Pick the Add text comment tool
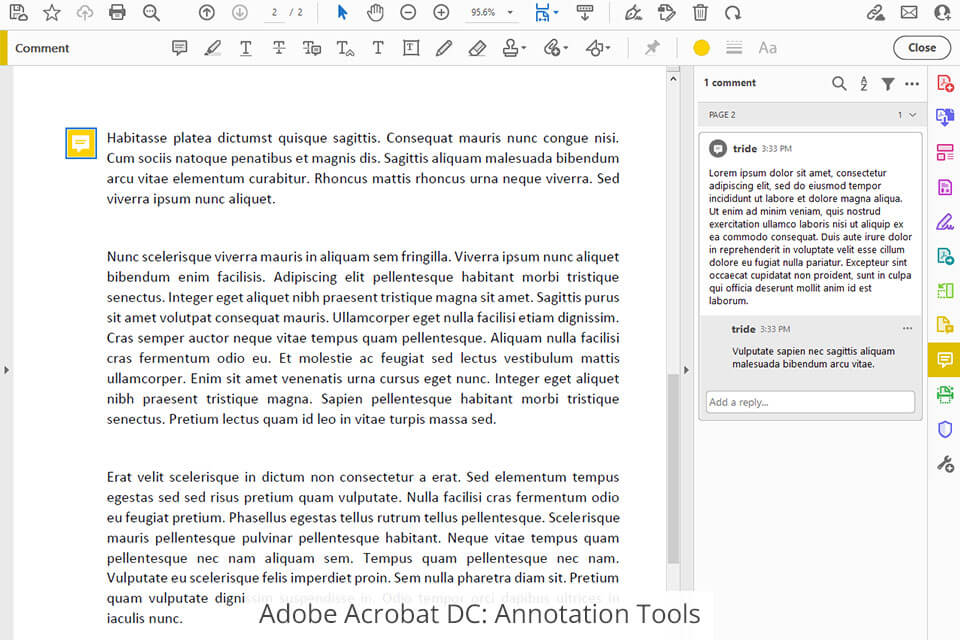The width and height of the screenshot is (960, 640). click(378, 48)
